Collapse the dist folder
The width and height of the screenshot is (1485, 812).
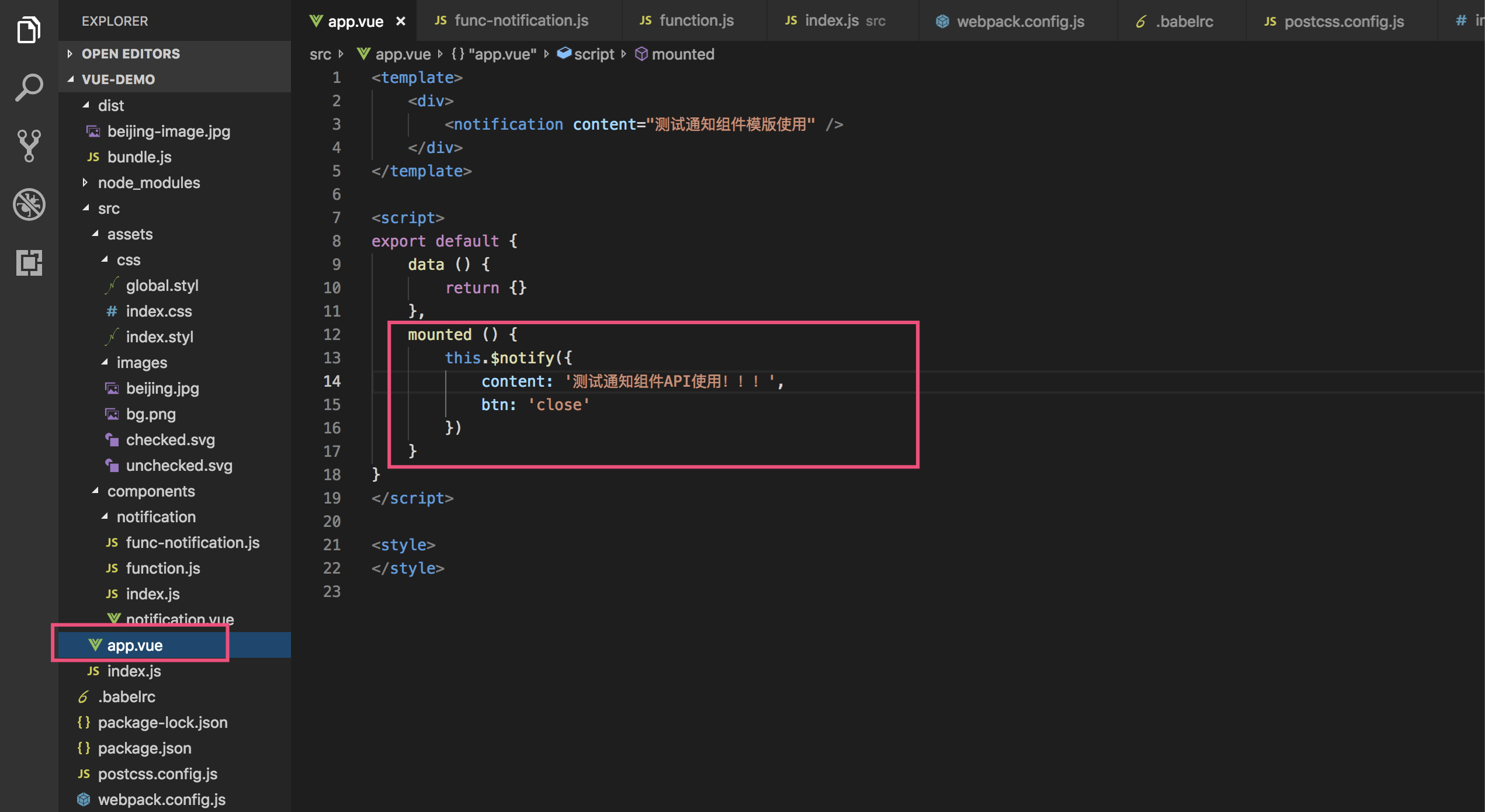pyautogui.click(x=110, y=106)
